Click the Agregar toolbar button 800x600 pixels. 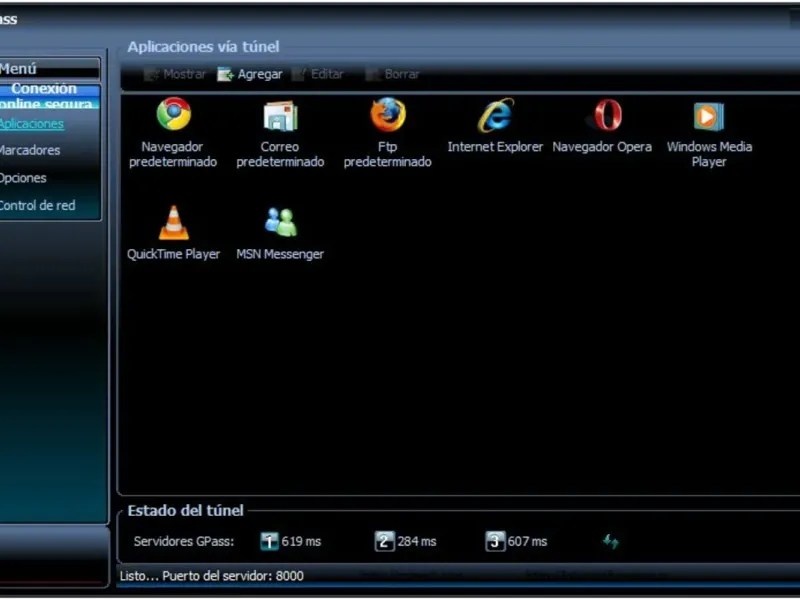(249, 74)
